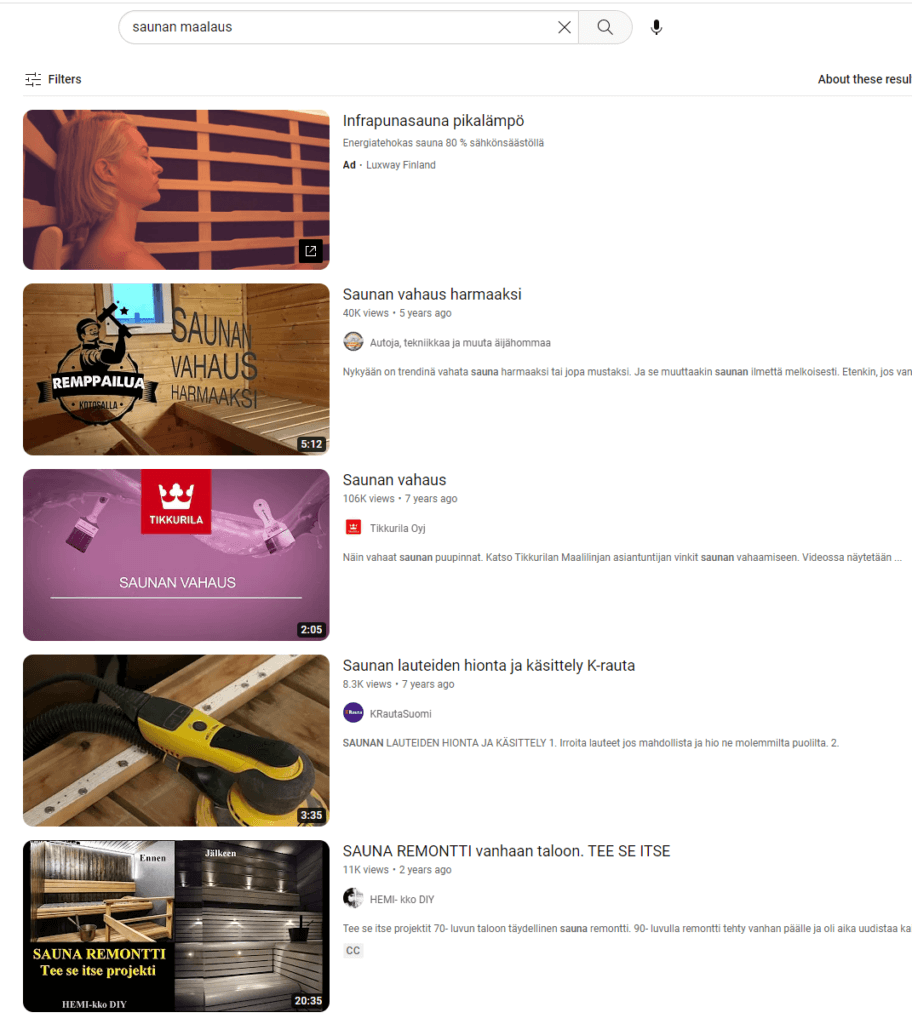912x1024 pixels.
Task: Open the Infrapunasauna pikalämpö ad title
Action: point(433,121)
